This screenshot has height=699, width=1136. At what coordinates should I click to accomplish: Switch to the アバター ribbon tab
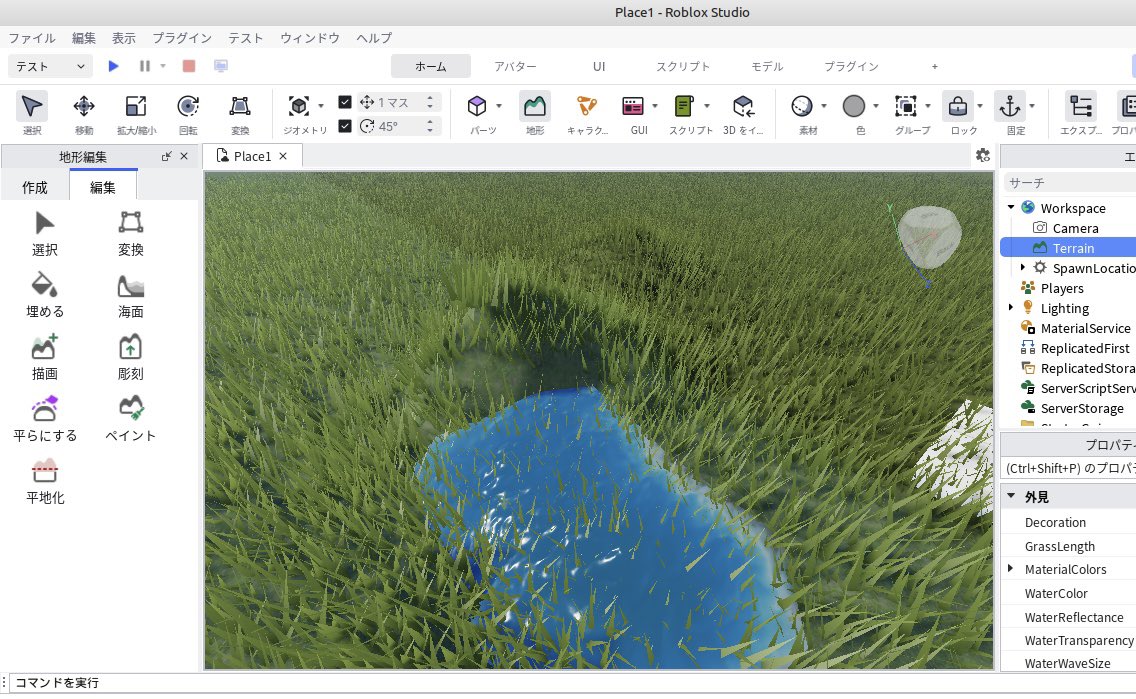pos(515,66)
